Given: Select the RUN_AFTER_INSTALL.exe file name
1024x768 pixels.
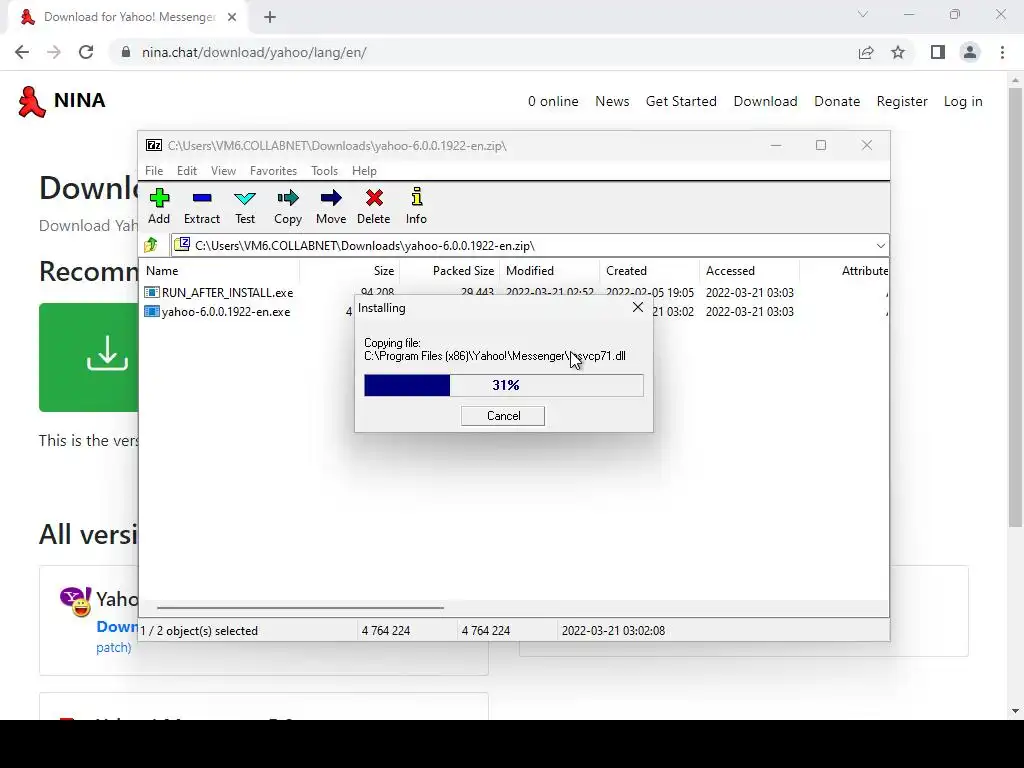Looking at the screenshot, I should click(x=227, y=293).
